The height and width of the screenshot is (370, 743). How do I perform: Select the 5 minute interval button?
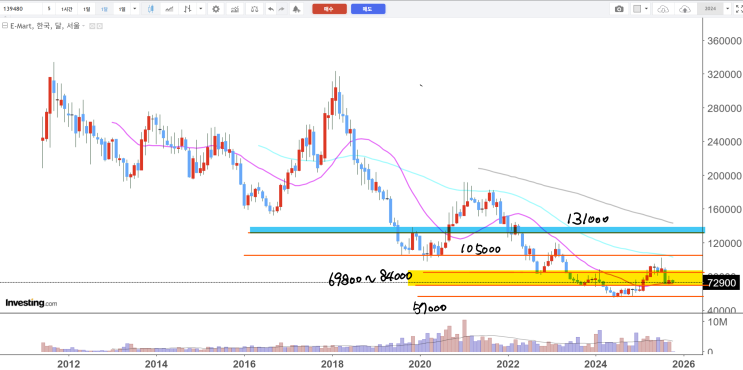point(49,9)
